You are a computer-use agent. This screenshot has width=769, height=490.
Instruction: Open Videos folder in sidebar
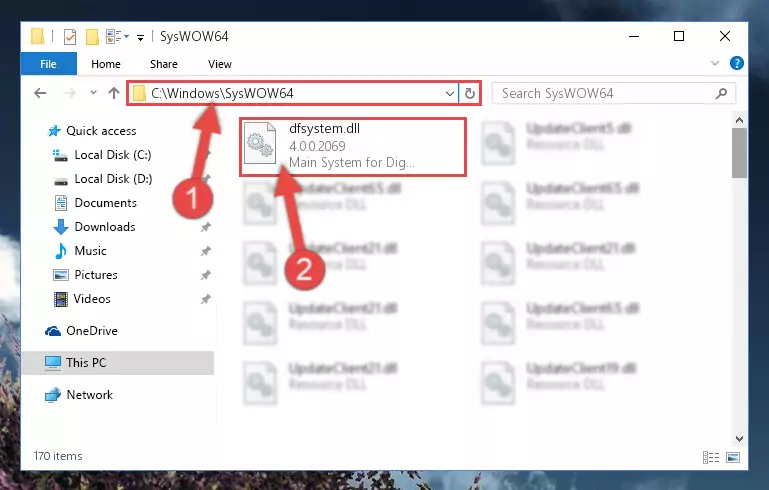click(x=92, y=299)
